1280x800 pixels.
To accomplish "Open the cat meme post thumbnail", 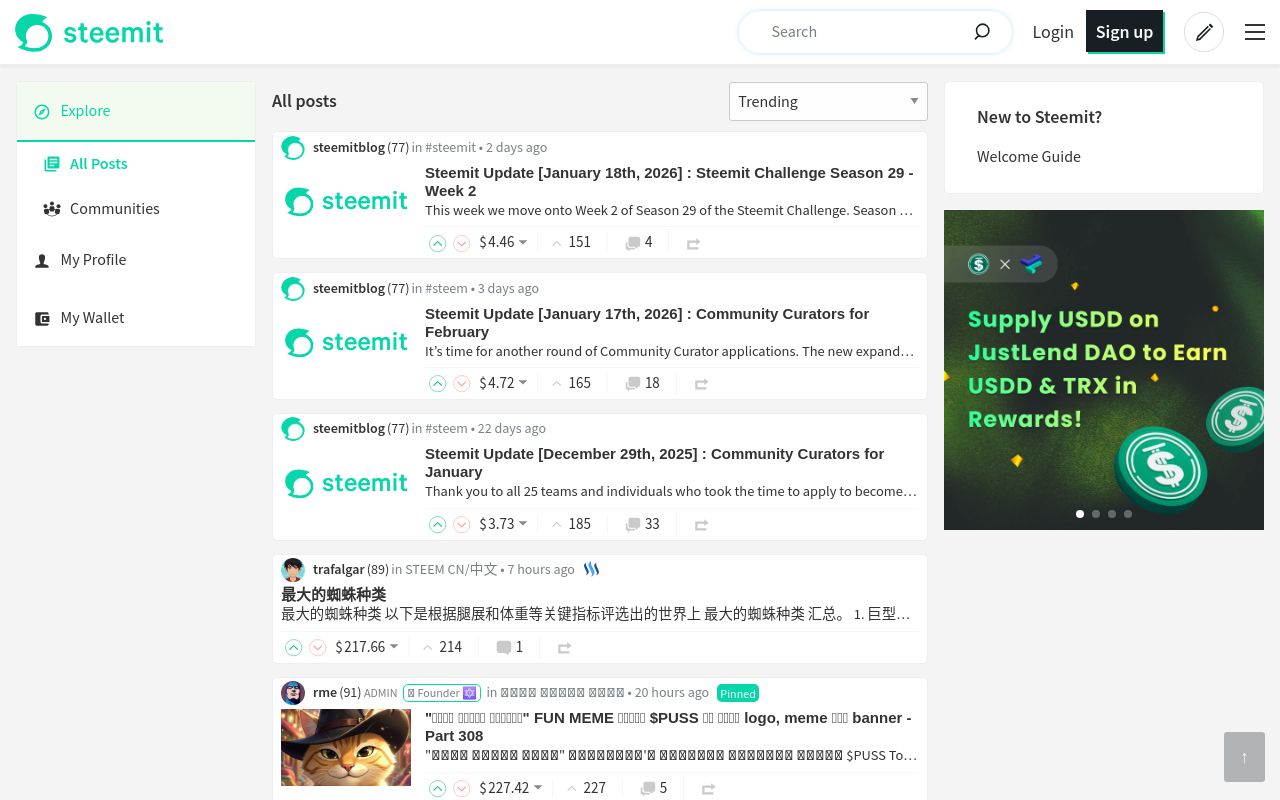I will coord(346,748).
